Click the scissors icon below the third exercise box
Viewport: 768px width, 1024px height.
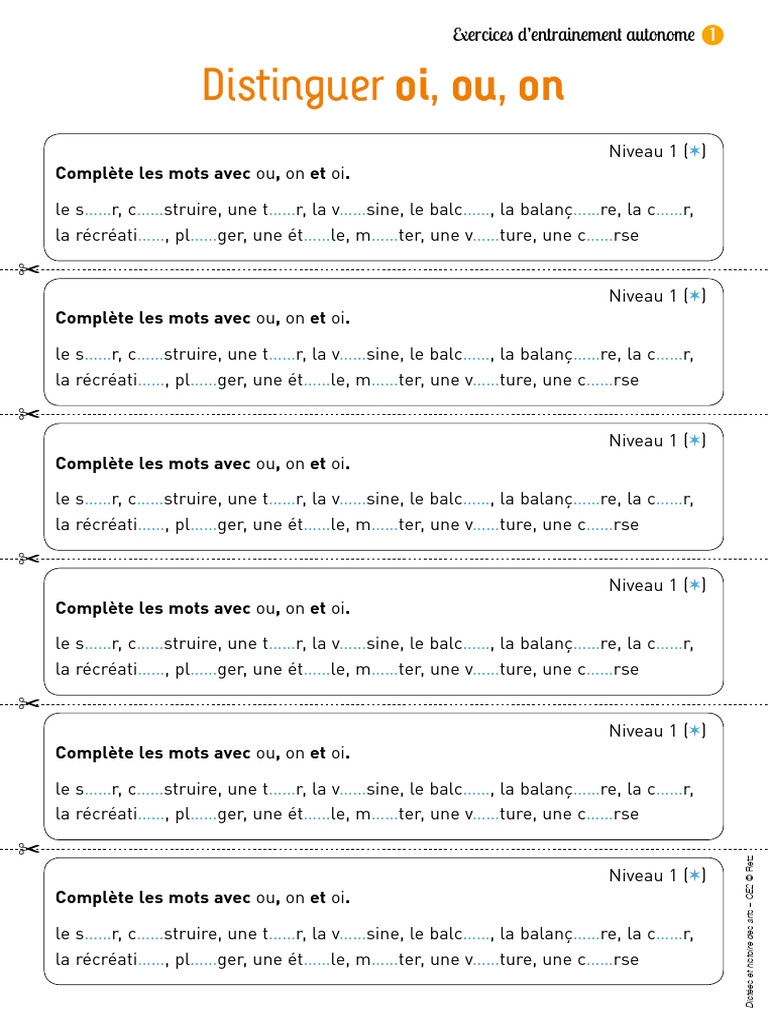tap(28, 558)
